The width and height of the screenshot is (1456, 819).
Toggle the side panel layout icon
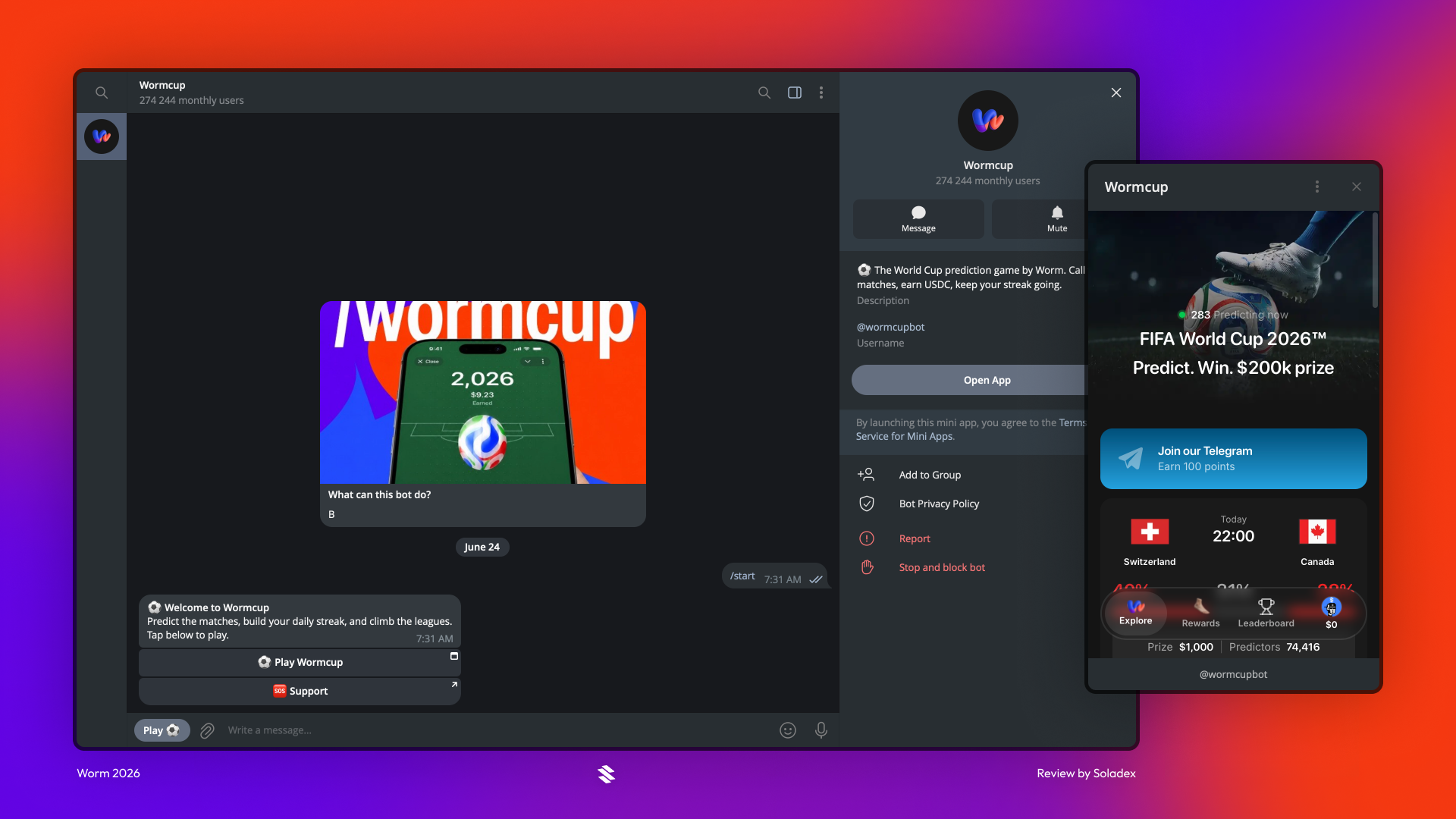point(795,93)
